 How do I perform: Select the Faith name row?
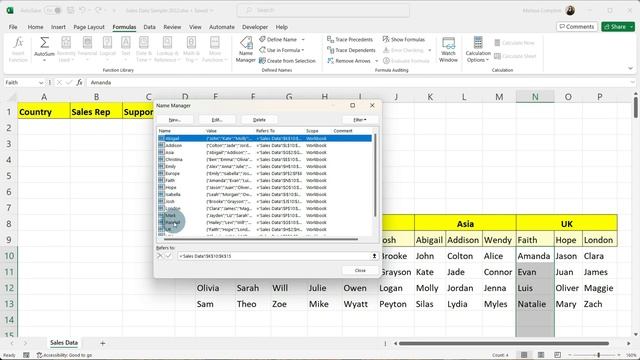[264, 180]
